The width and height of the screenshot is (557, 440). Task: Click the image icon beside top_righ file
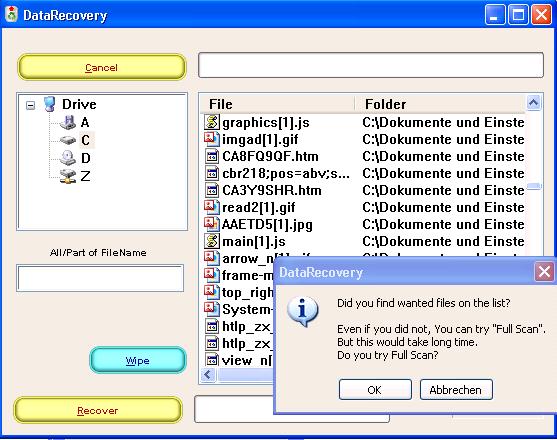click(x=212, y=292)
